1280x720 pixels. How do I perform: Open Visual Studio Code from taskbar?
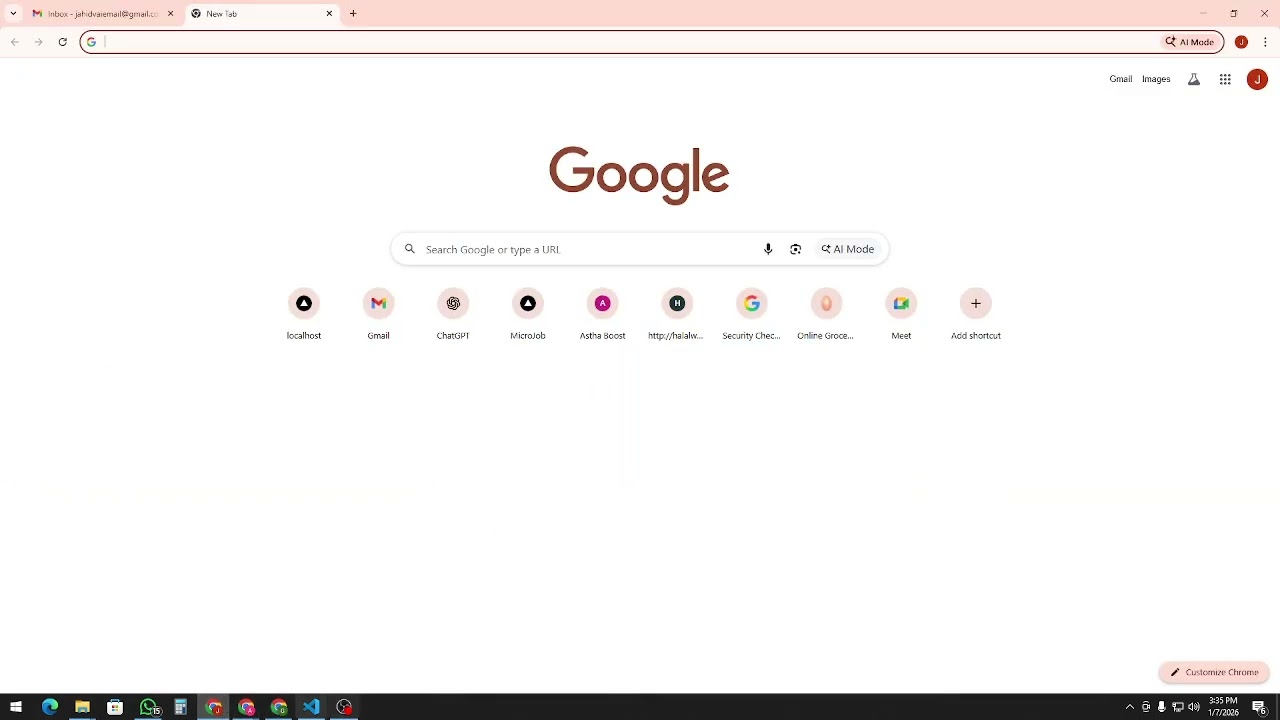coord(311,707)
